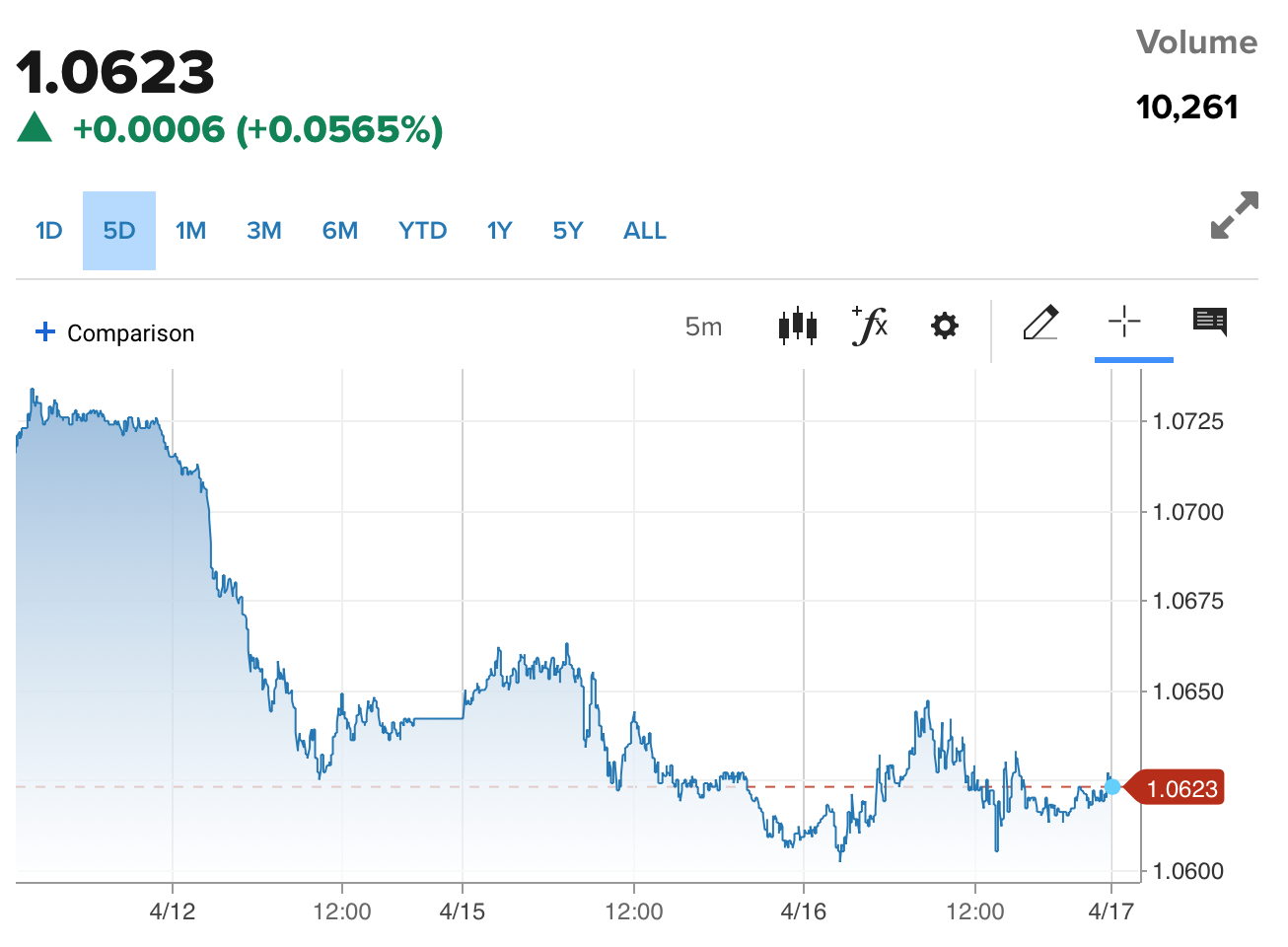Open the 5m interval dropdown
The image size is (1288, 947).
click(703, 327)
